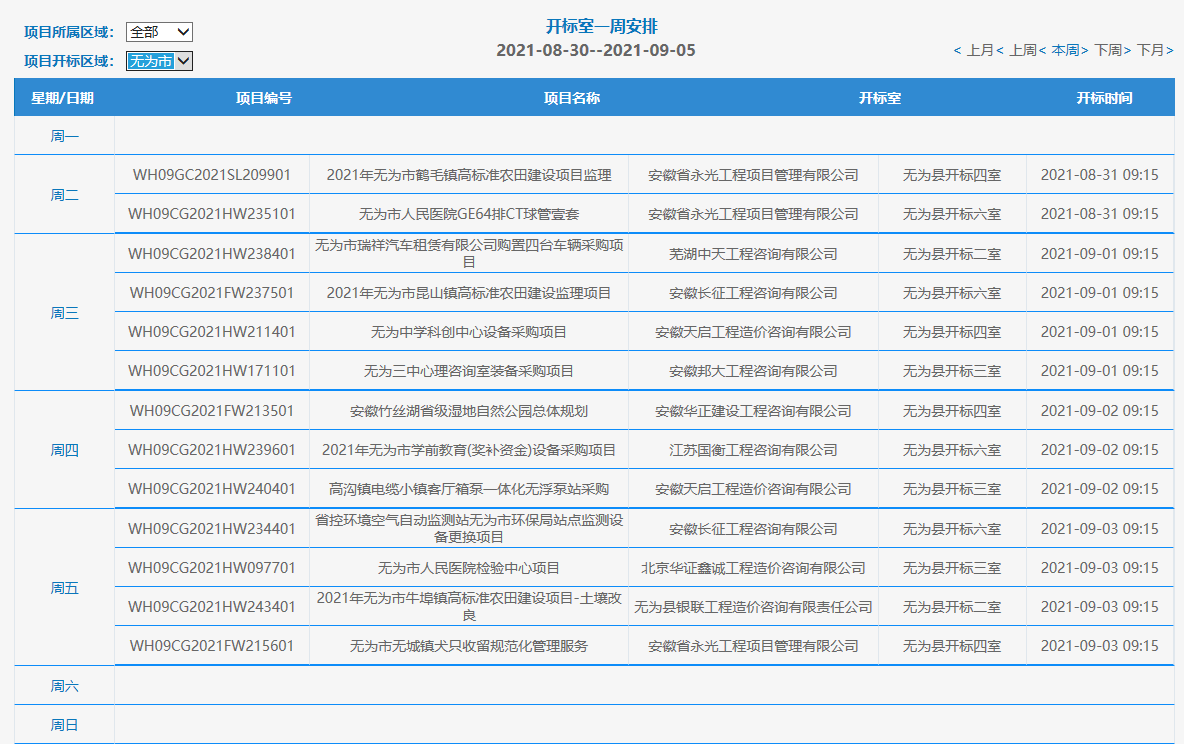Click project name 无为市无城镇犬只收留规范化管理服务

tap(469, 646)
